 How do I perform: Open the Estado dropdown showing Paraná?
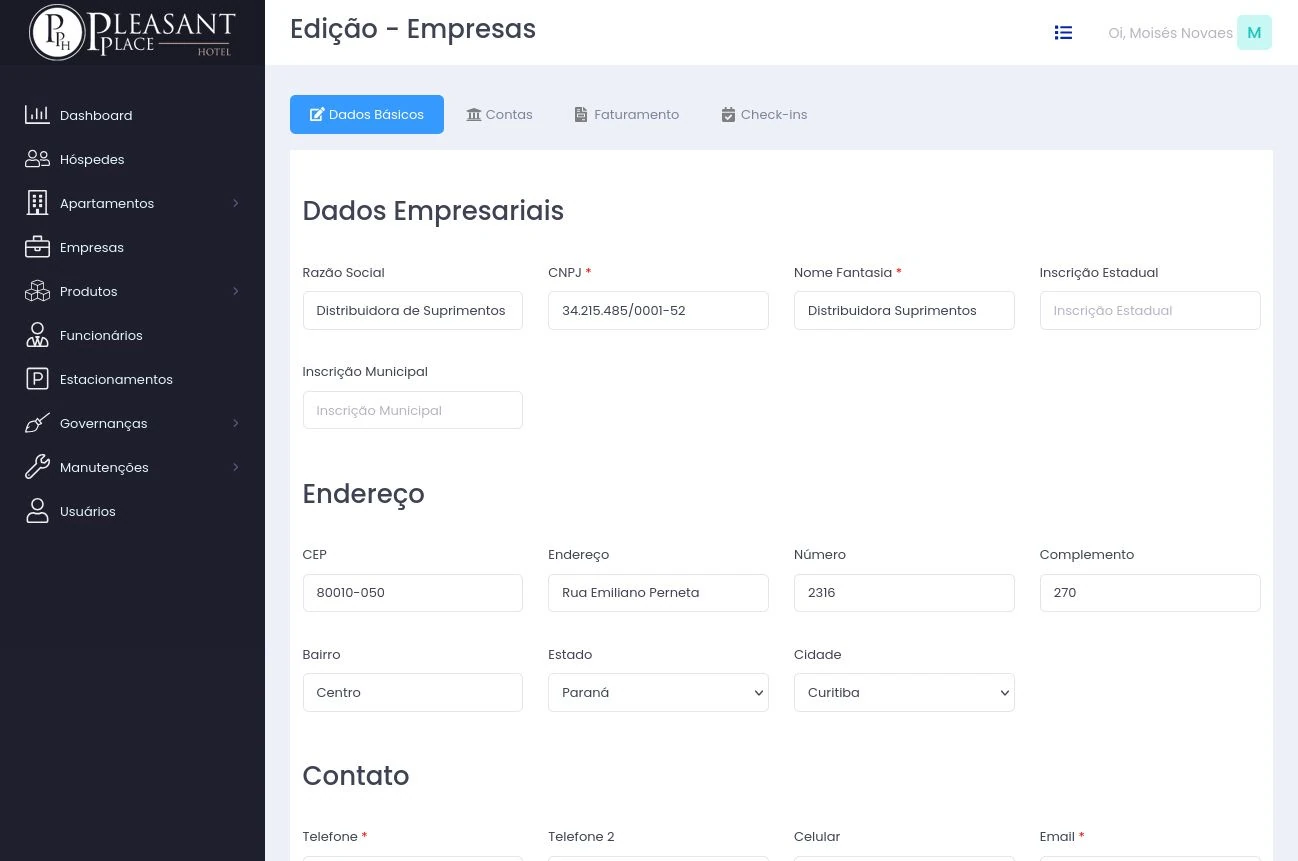click(658, 693)
